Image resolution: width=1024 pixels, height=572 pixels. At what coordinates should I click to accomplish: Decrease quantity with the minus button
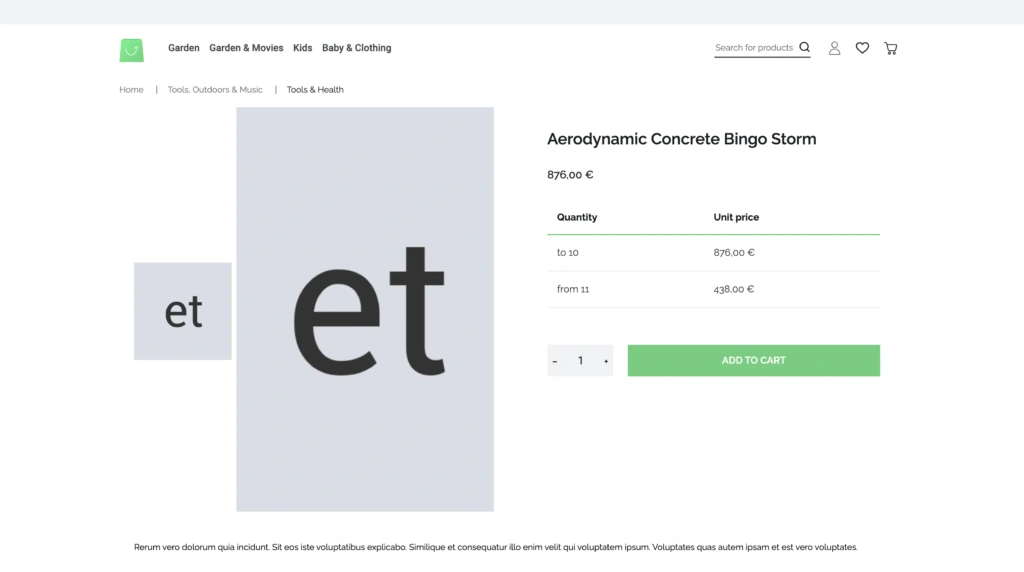coord(555,361)
